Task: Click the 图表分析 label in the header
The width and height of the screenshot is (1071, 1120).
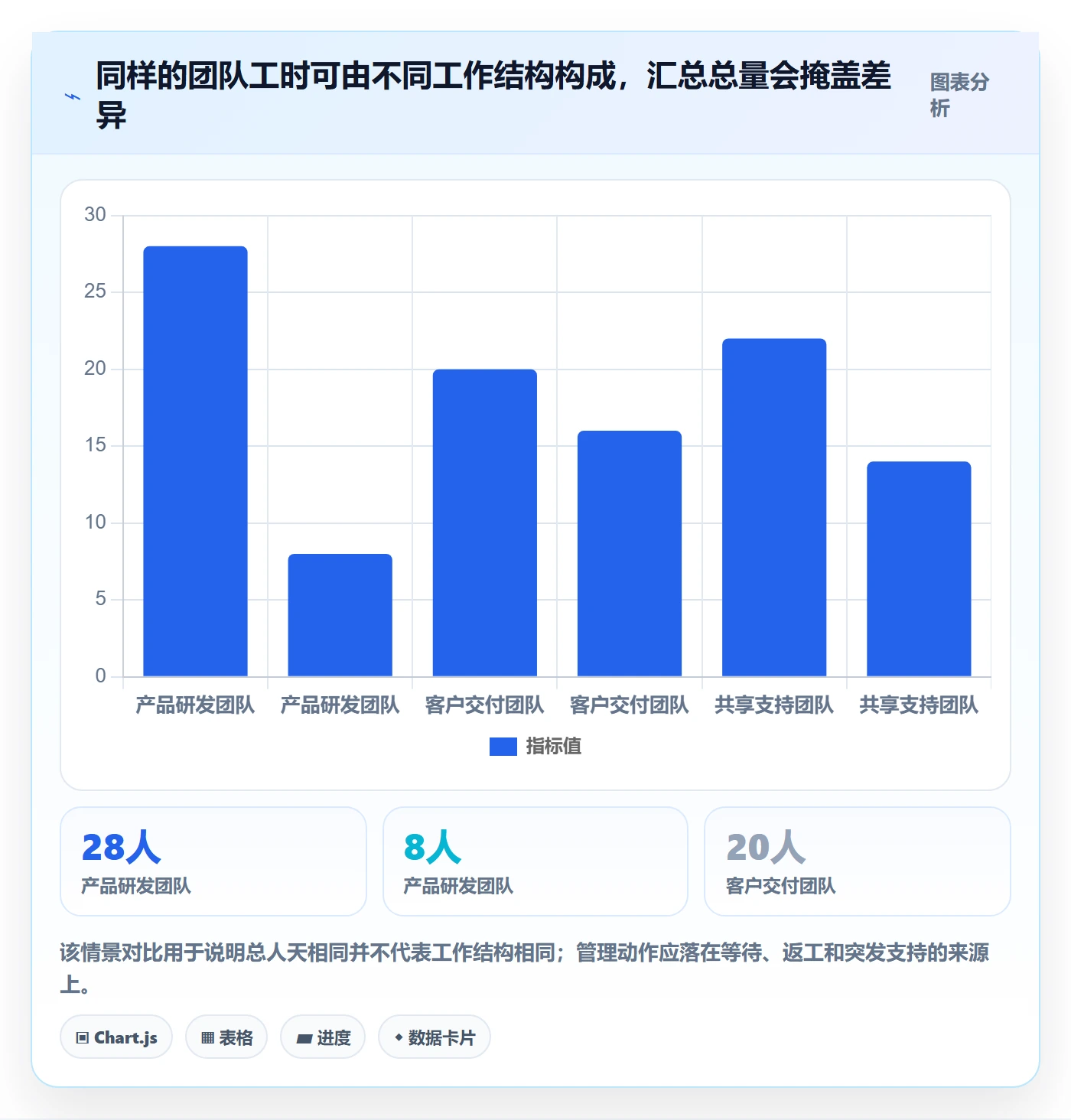Action: click(x=959, y=95)
